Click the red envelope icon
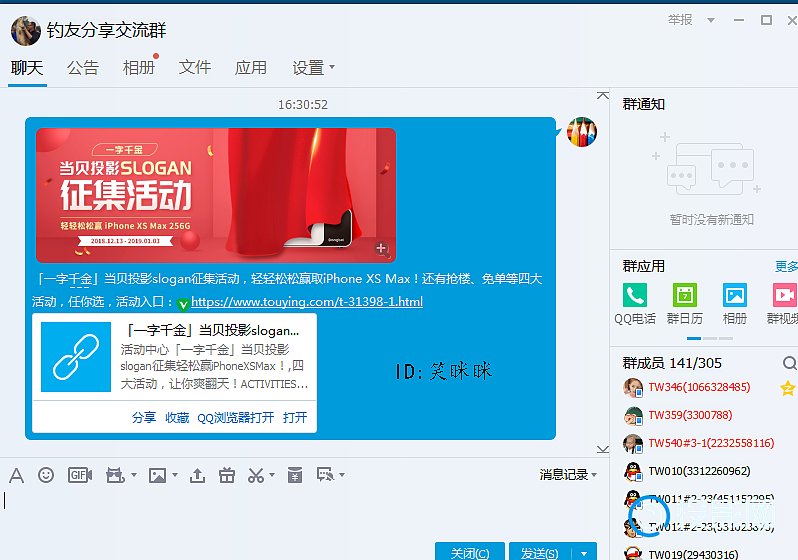 pyautogui.click(x=295, y=475)
